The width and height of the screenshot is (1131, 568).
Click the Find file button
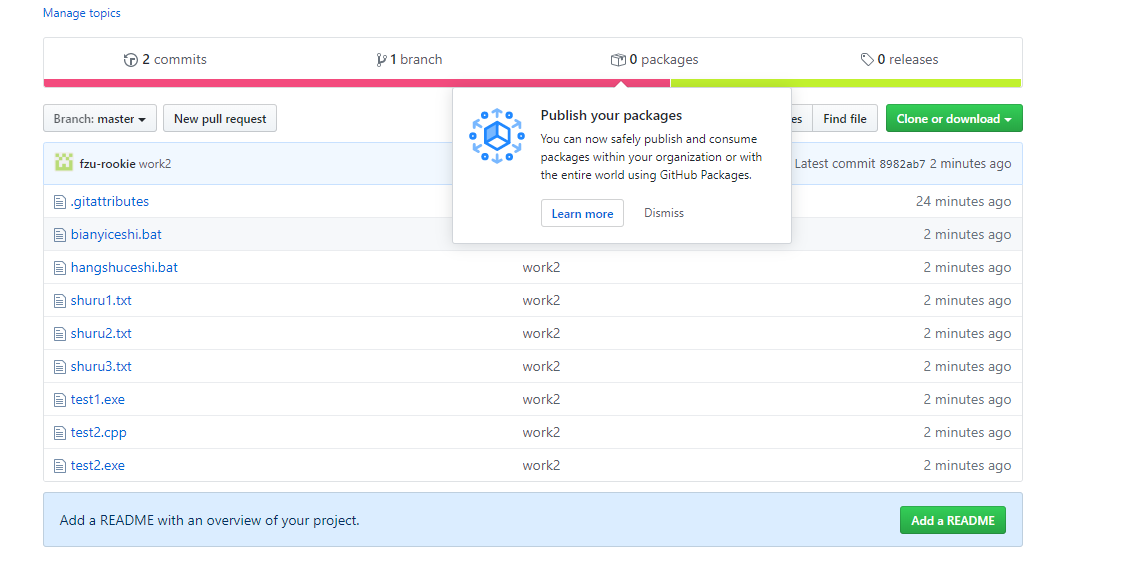[845, 119]
